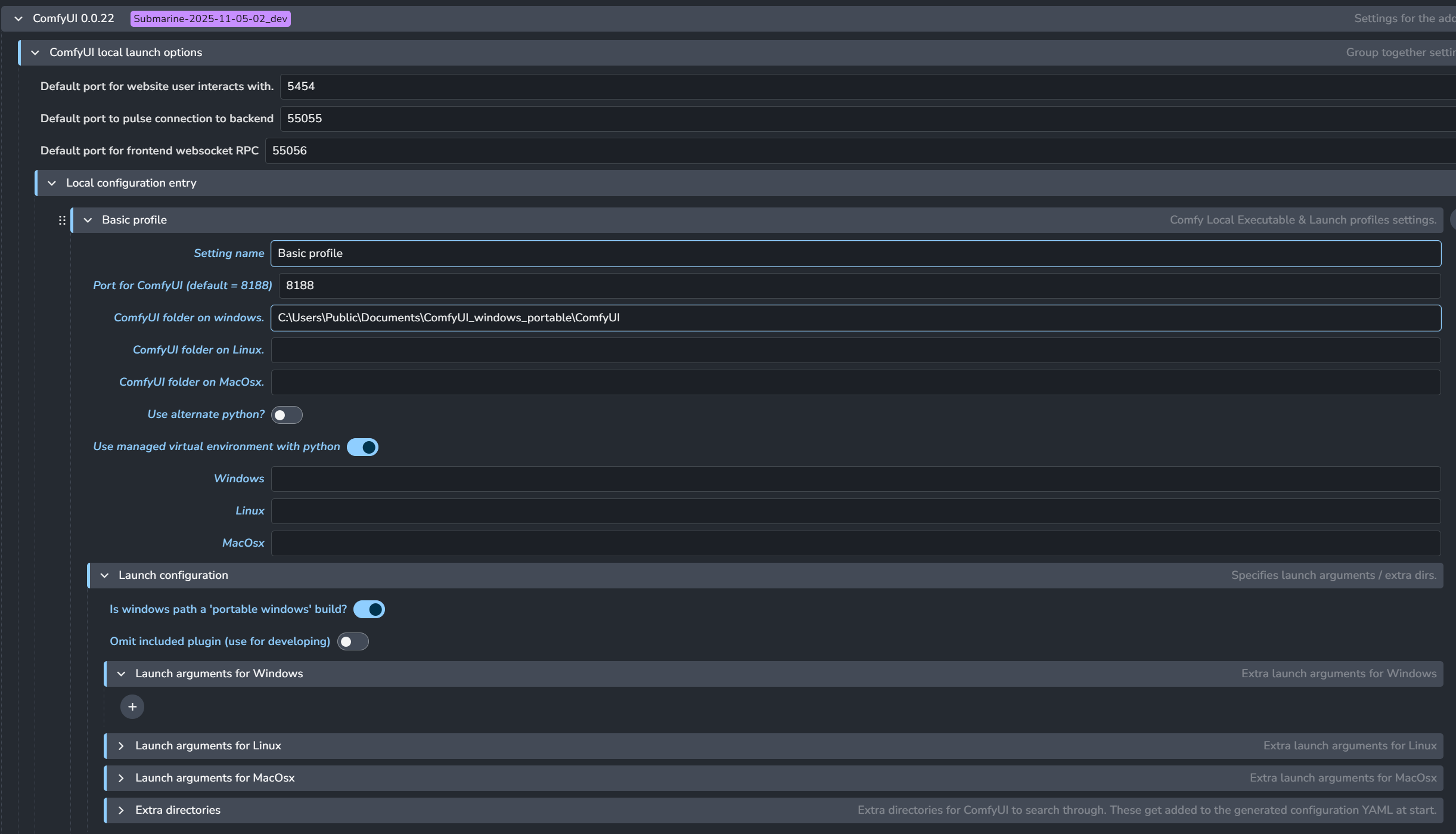Collapse the Basic profile section chevron
The image size is (1456, 834).
click(88, 220)
